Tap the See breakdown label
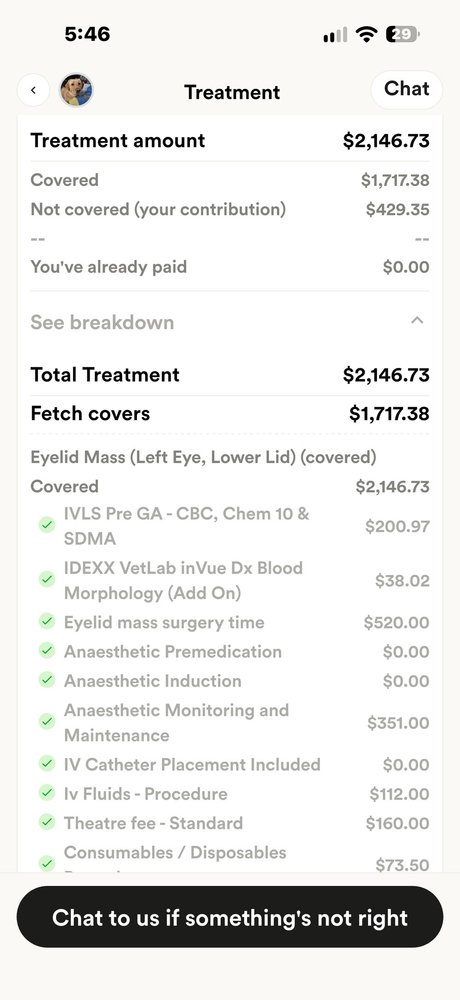The height and width of the screenshot is (1000, 460). (102, 322)
